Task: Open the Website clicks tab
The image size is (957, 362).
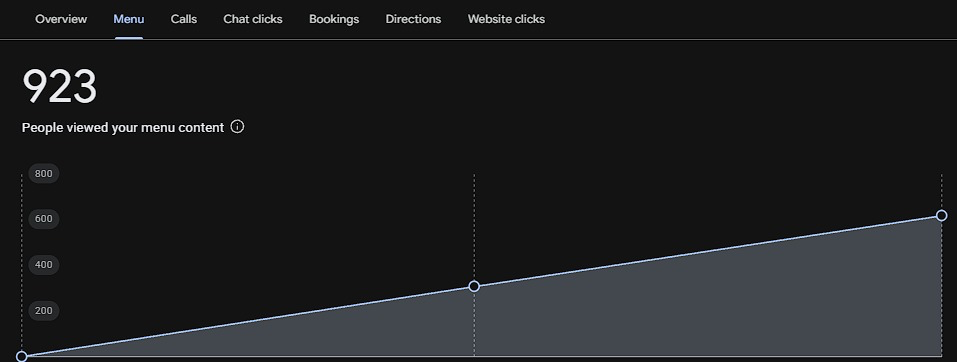Action: 506,19
